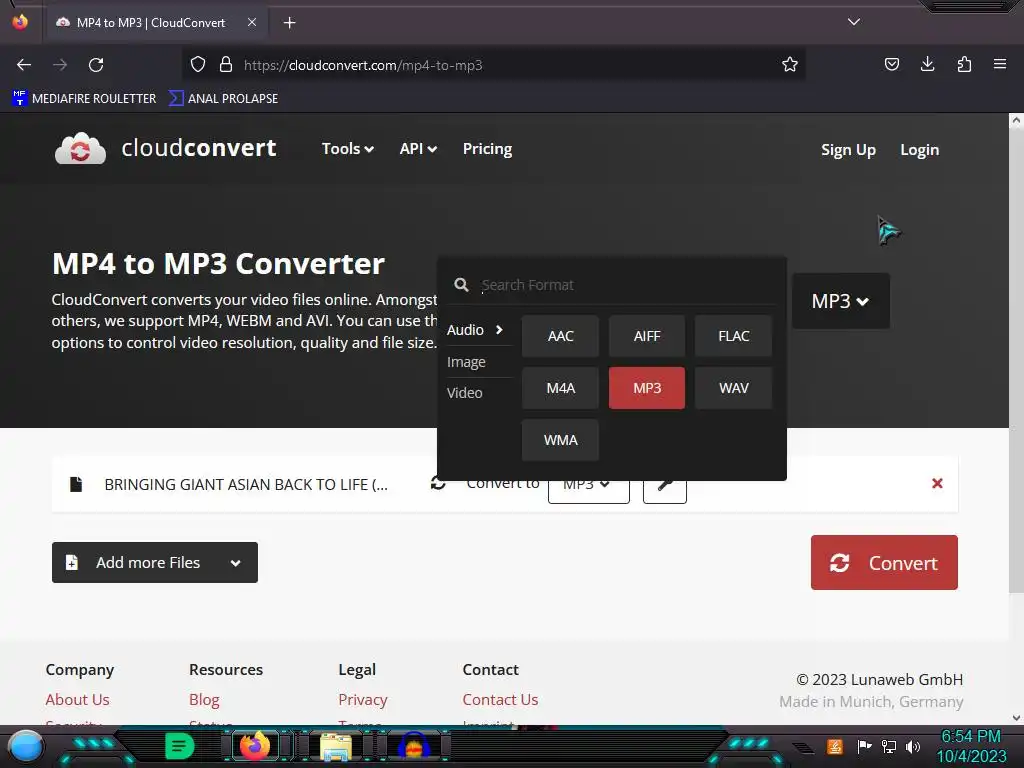The height and width of the screenshot is (768, 1024).
Task: Start conversion with Convert button
Action: point(884,562)
